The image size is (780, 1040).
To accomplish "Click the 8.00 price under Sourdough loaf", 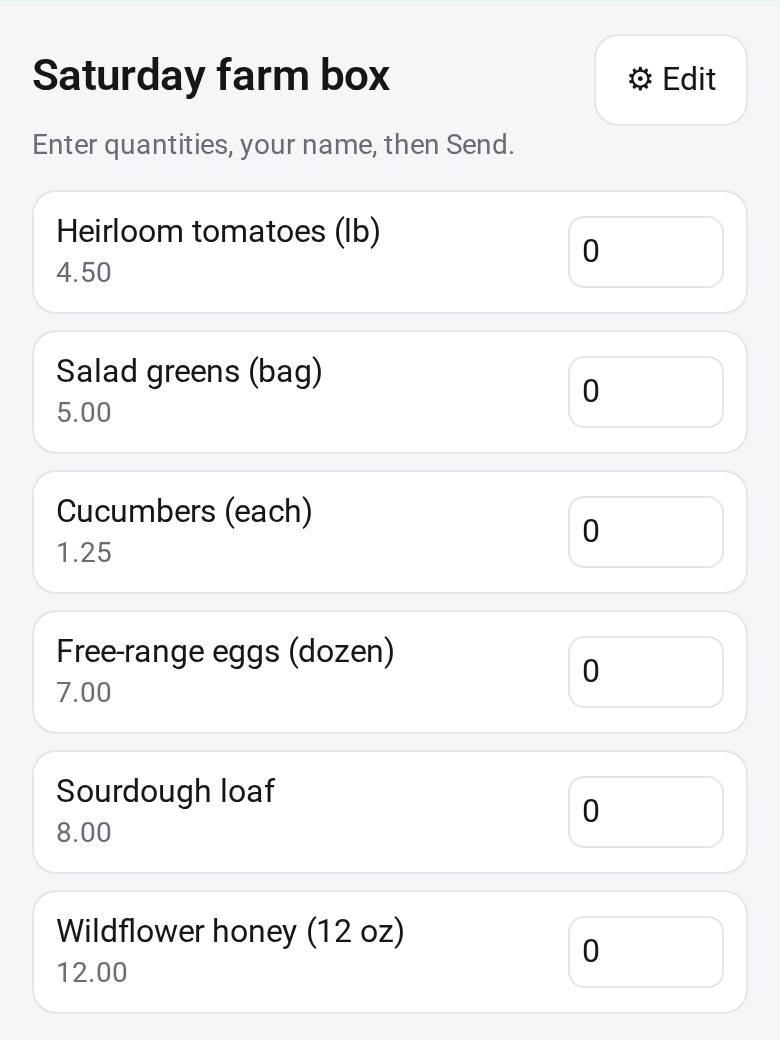I will coord(84,832).
